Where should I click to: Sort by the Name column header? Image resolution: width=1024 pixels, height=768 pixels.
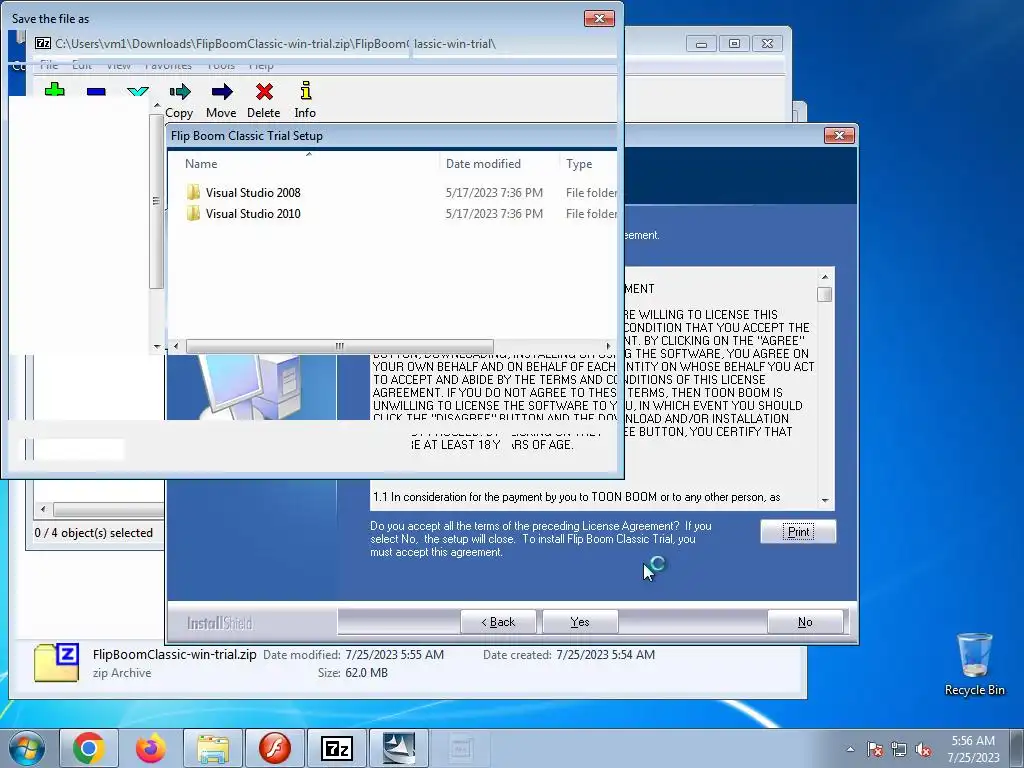[x=200, y=164]
